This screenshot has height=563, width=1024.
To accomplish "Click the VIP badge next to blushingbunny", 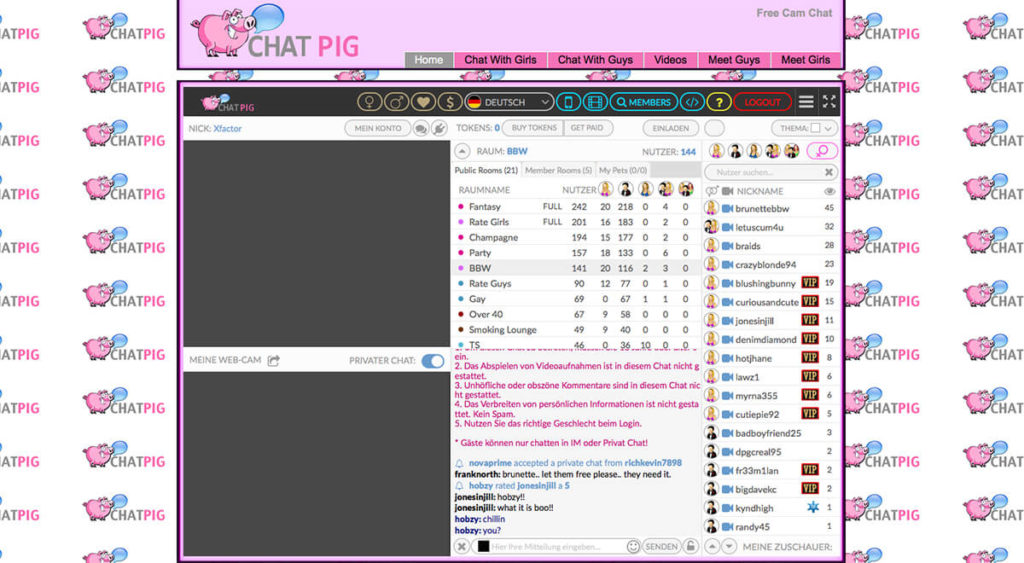I will coord(810,283).
